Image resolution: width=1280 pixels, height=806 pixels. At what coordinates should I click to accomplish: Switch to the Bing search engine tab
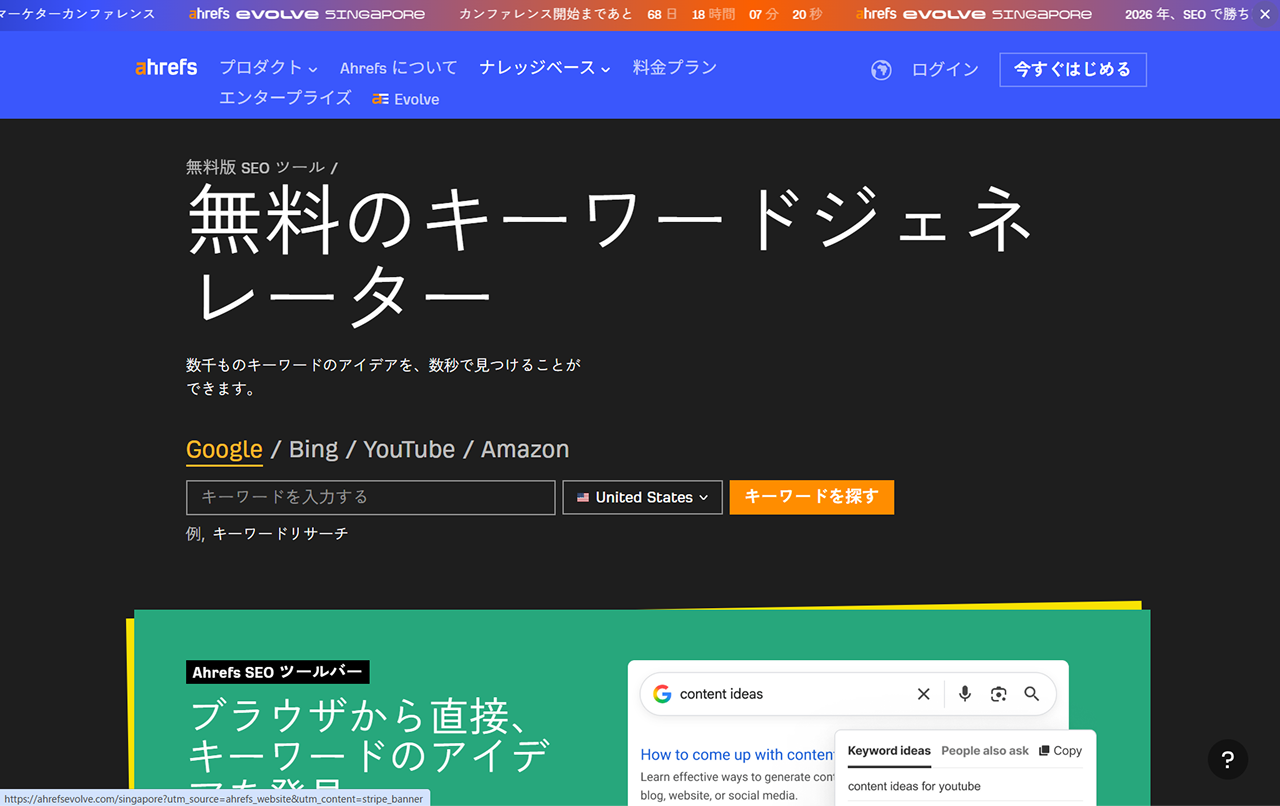pyautogui.click(x=313, y=450)
